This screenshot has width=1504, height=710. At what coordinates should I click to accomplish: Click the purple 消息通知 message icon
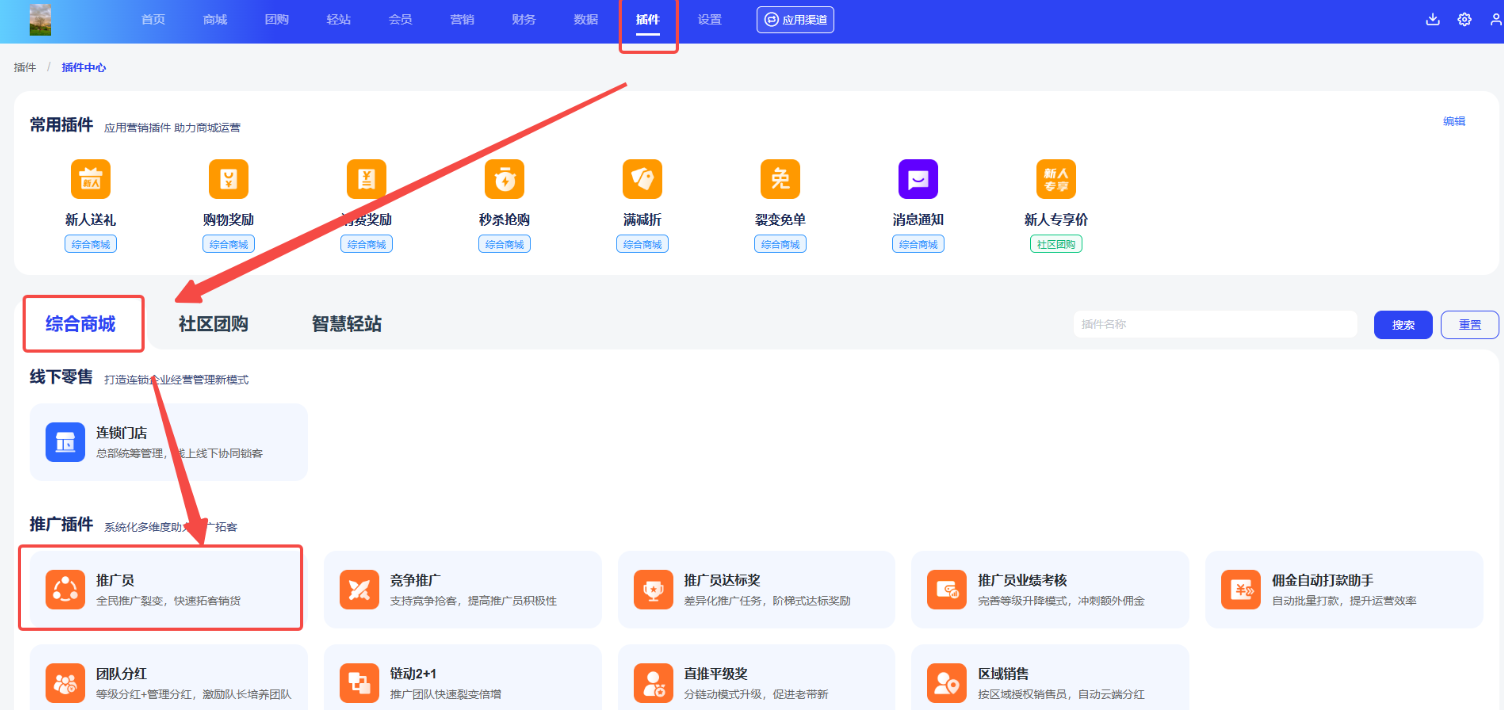click(x=918, y=179)
